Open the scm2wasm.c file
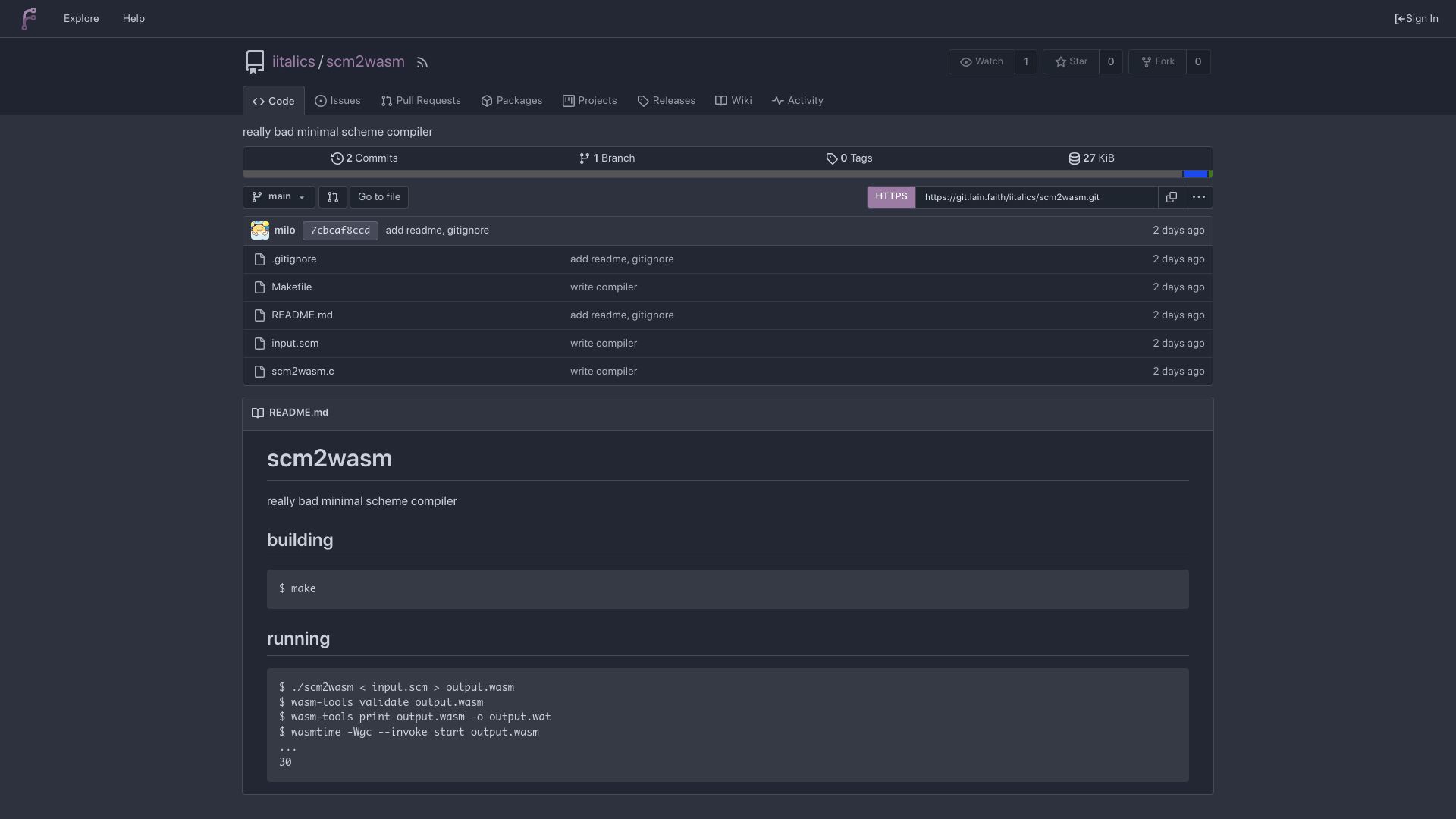This screenshot has width=1456, height=819. tap(303, 372)
